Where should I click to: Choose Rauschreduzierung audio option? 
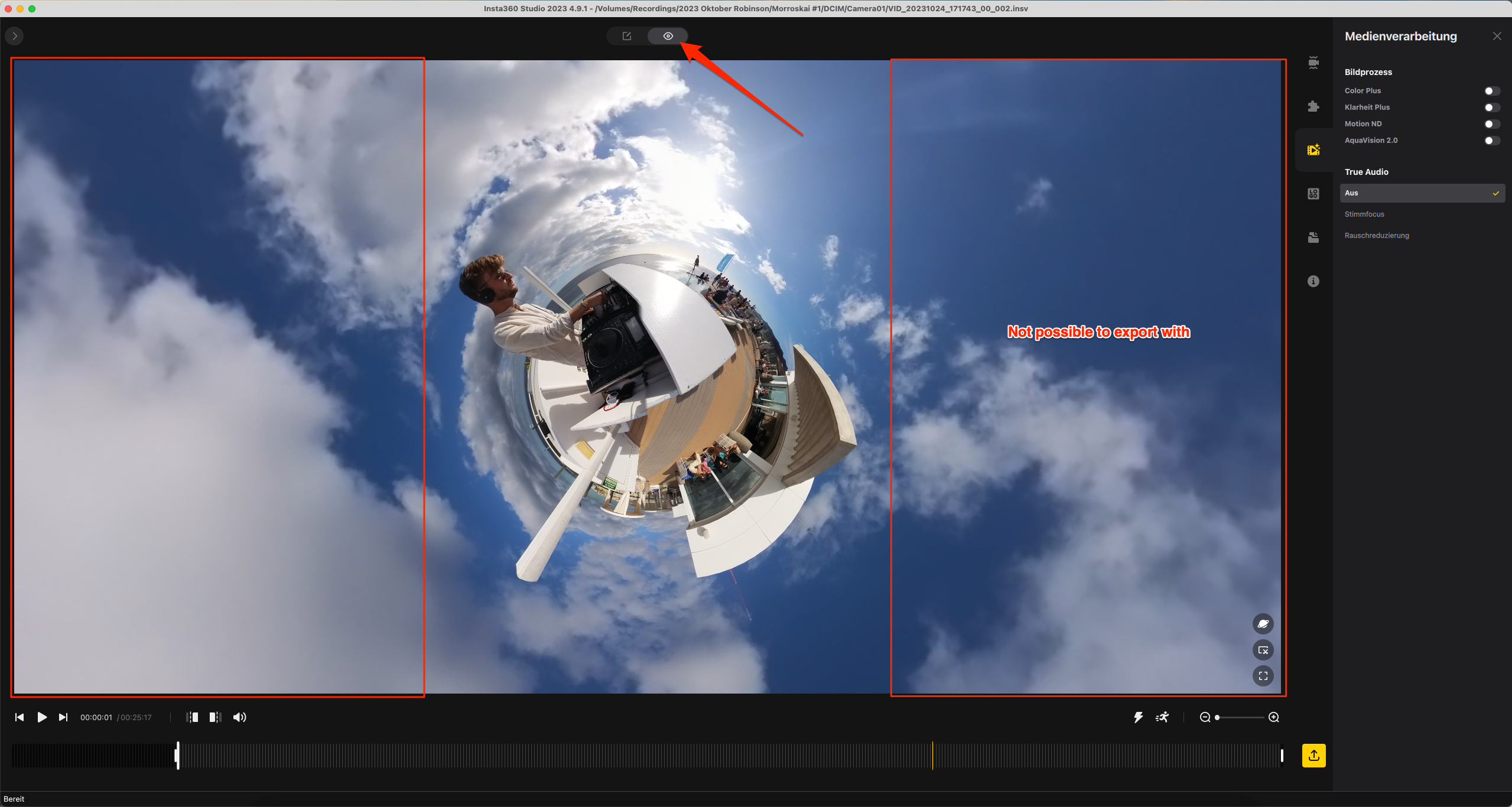click(1377, 236)
